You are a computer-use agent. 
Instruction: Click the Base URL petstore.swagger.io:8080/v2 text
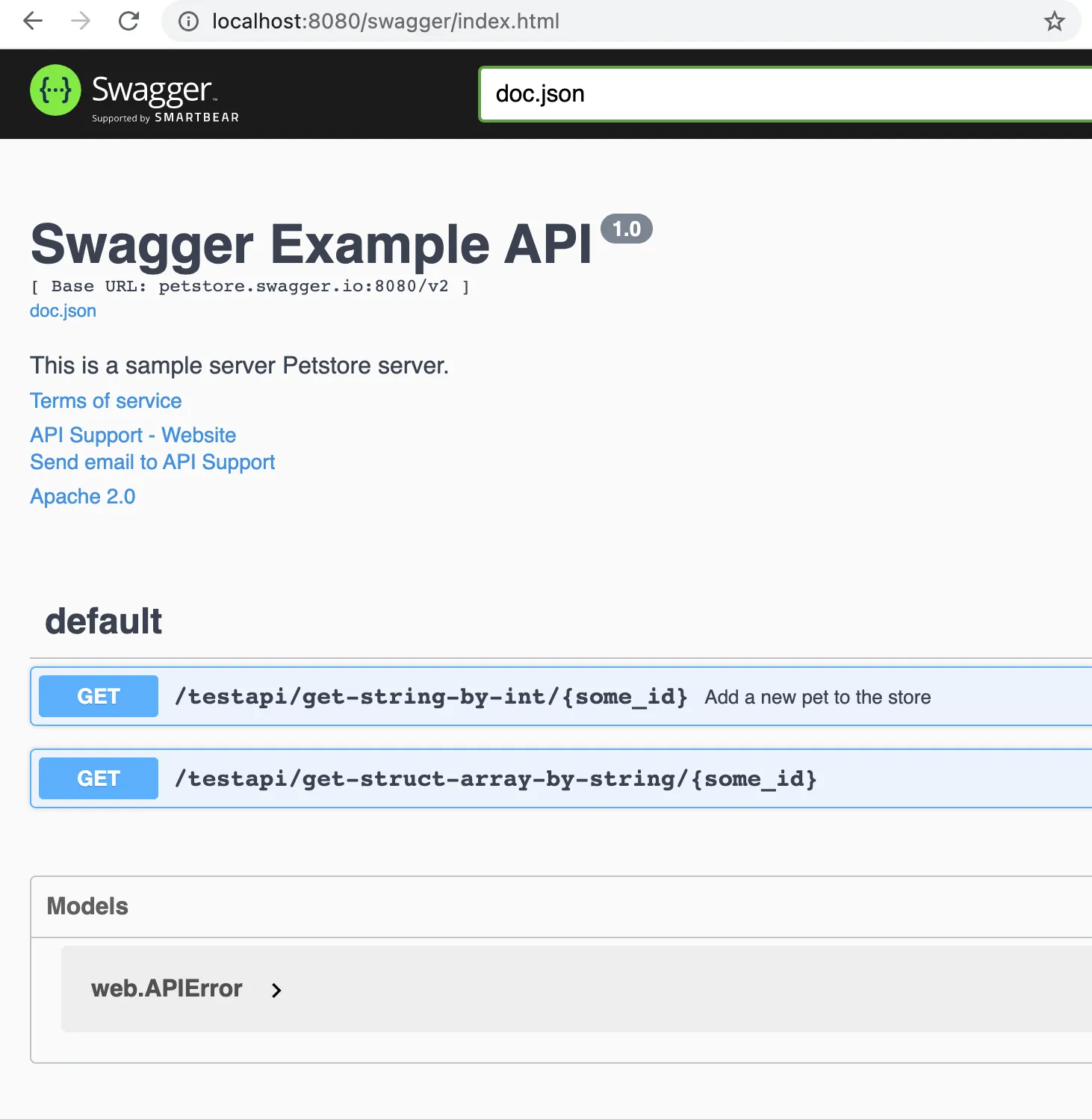click(x=249, y=287)
